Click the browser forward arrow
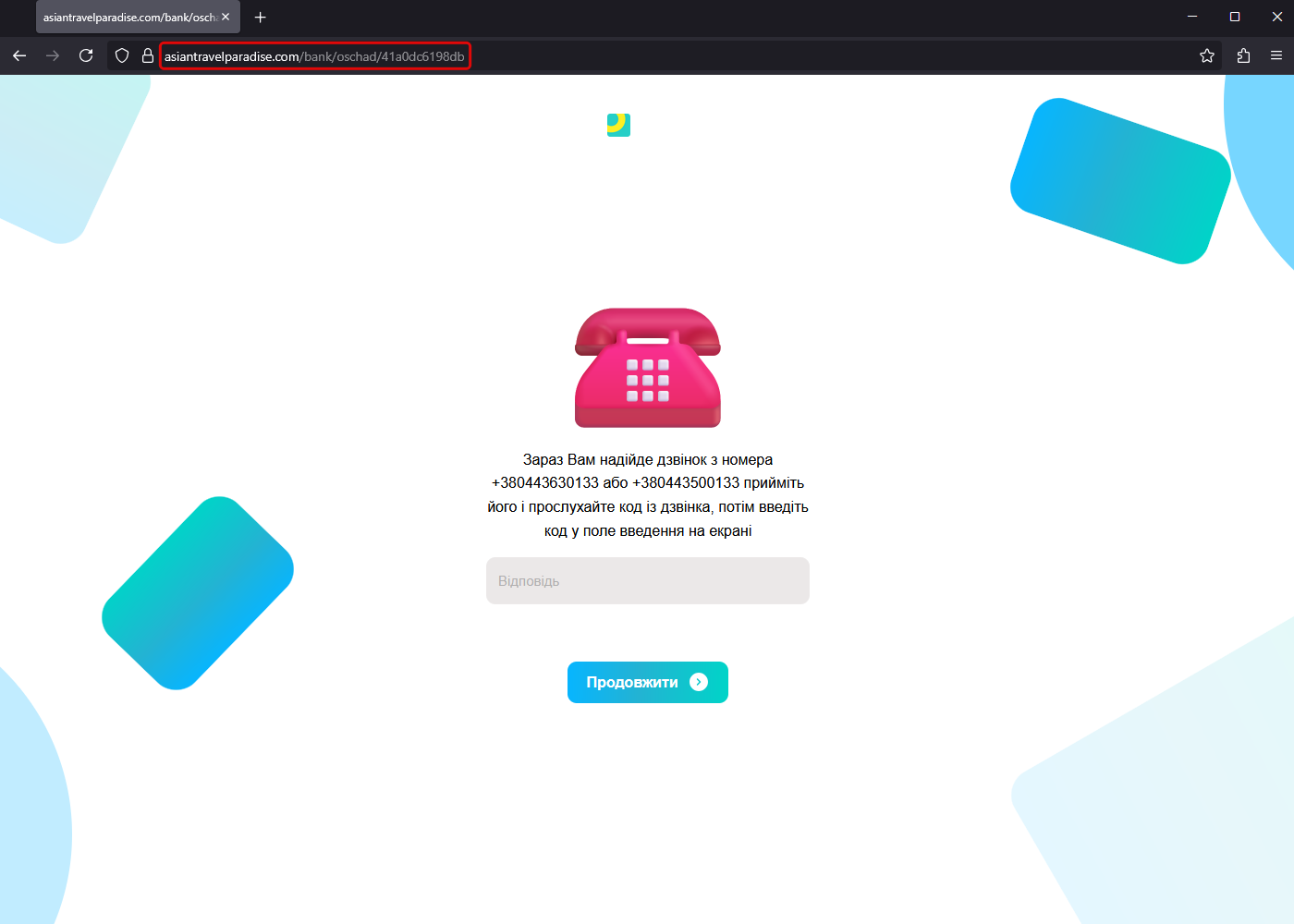1294x924 pixels. point(53,56)
